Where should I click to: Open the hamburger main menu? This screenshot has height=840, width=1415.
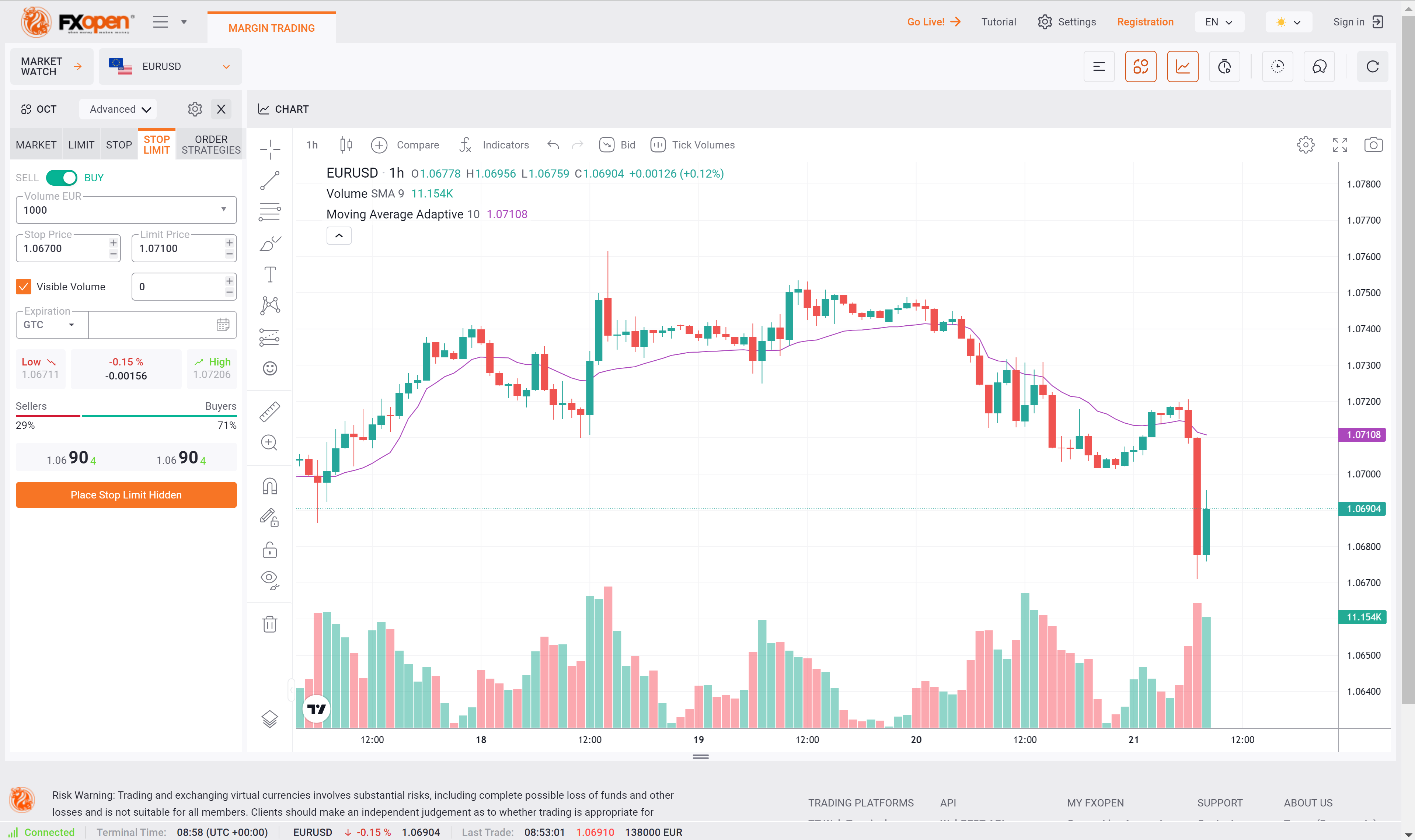click(x=161, y=22)
